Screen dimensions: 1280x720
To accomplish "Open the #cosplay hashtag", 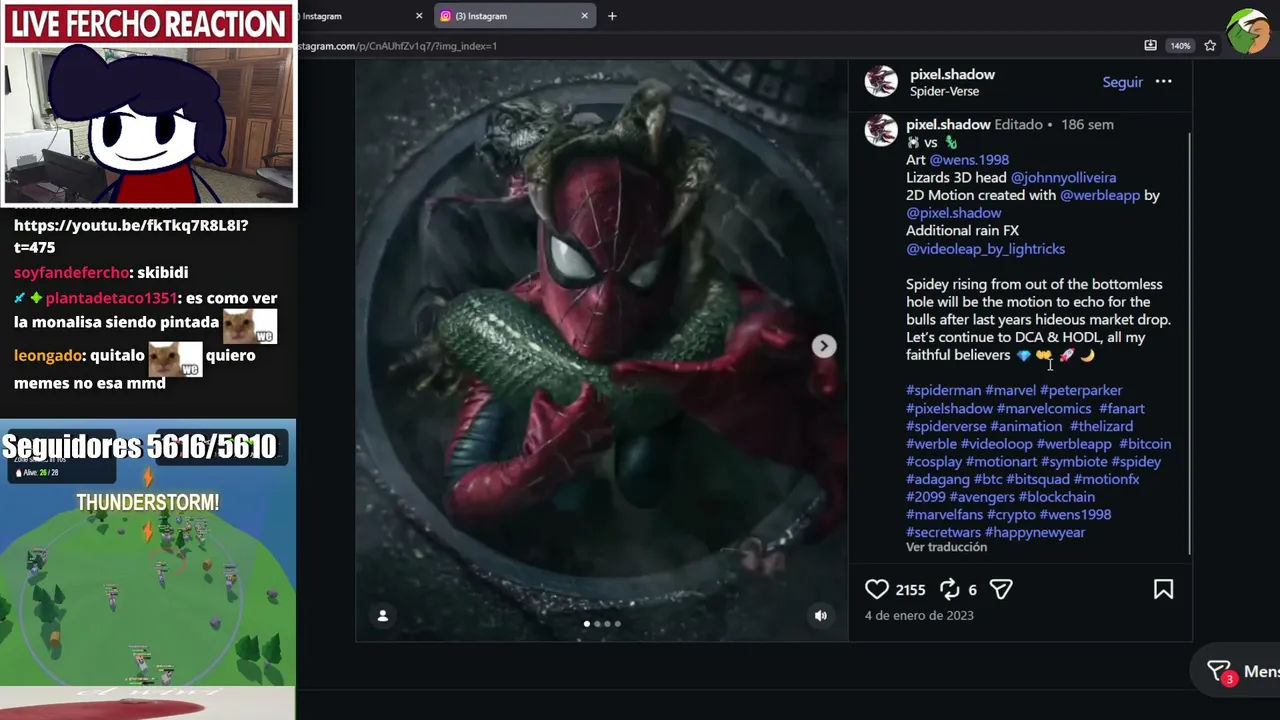I will coord(934,462).
